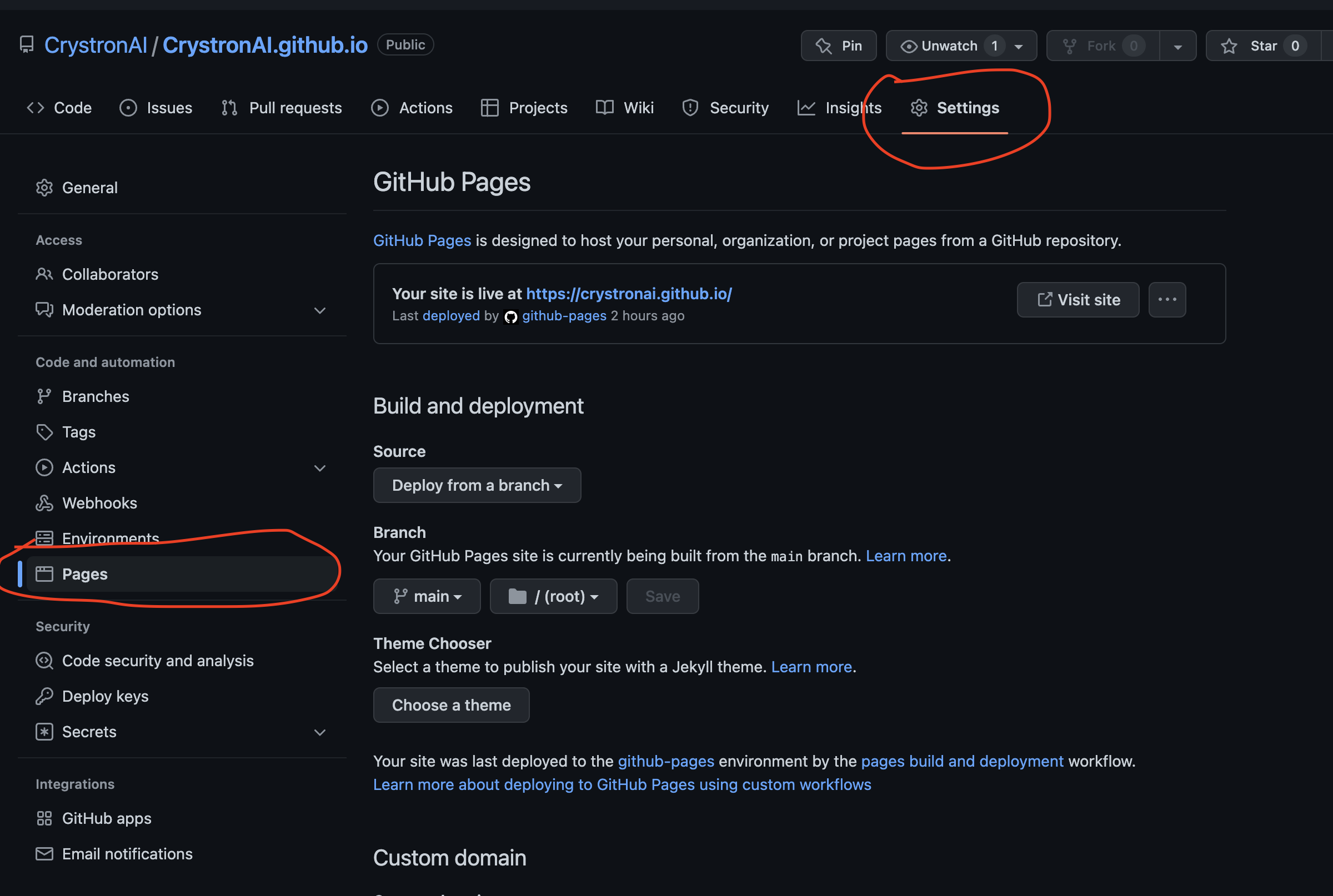Click the Branches git-branch icon

44,396
